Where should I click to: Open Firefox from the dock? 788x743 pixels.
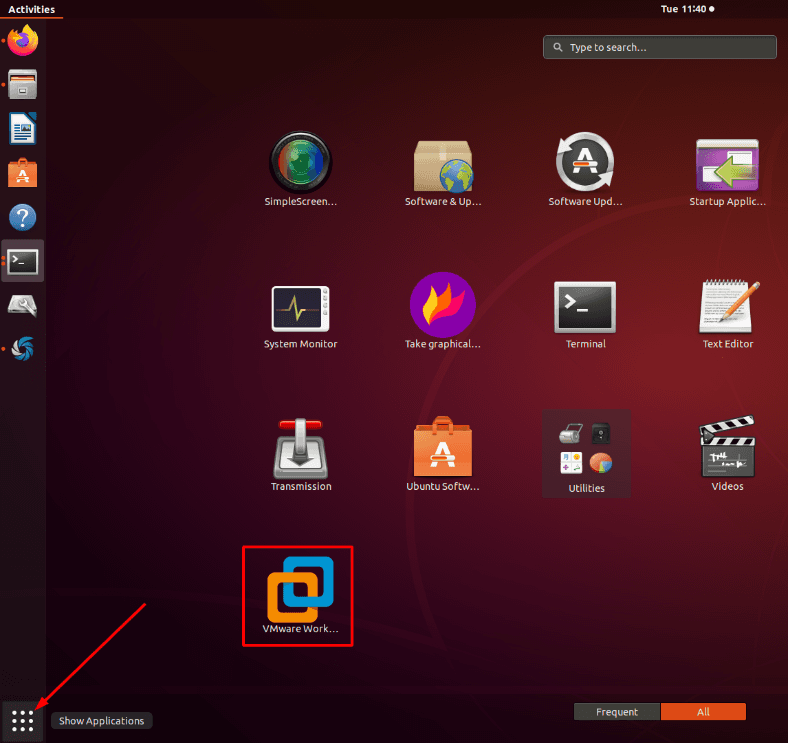(23, 40)
